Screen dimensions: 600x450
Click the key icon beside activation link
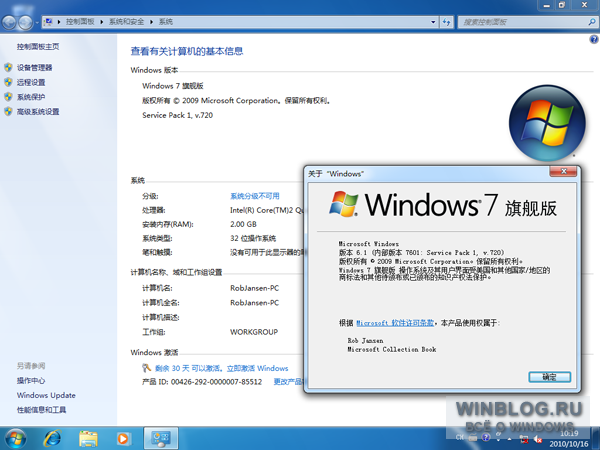tap(147, 368)
